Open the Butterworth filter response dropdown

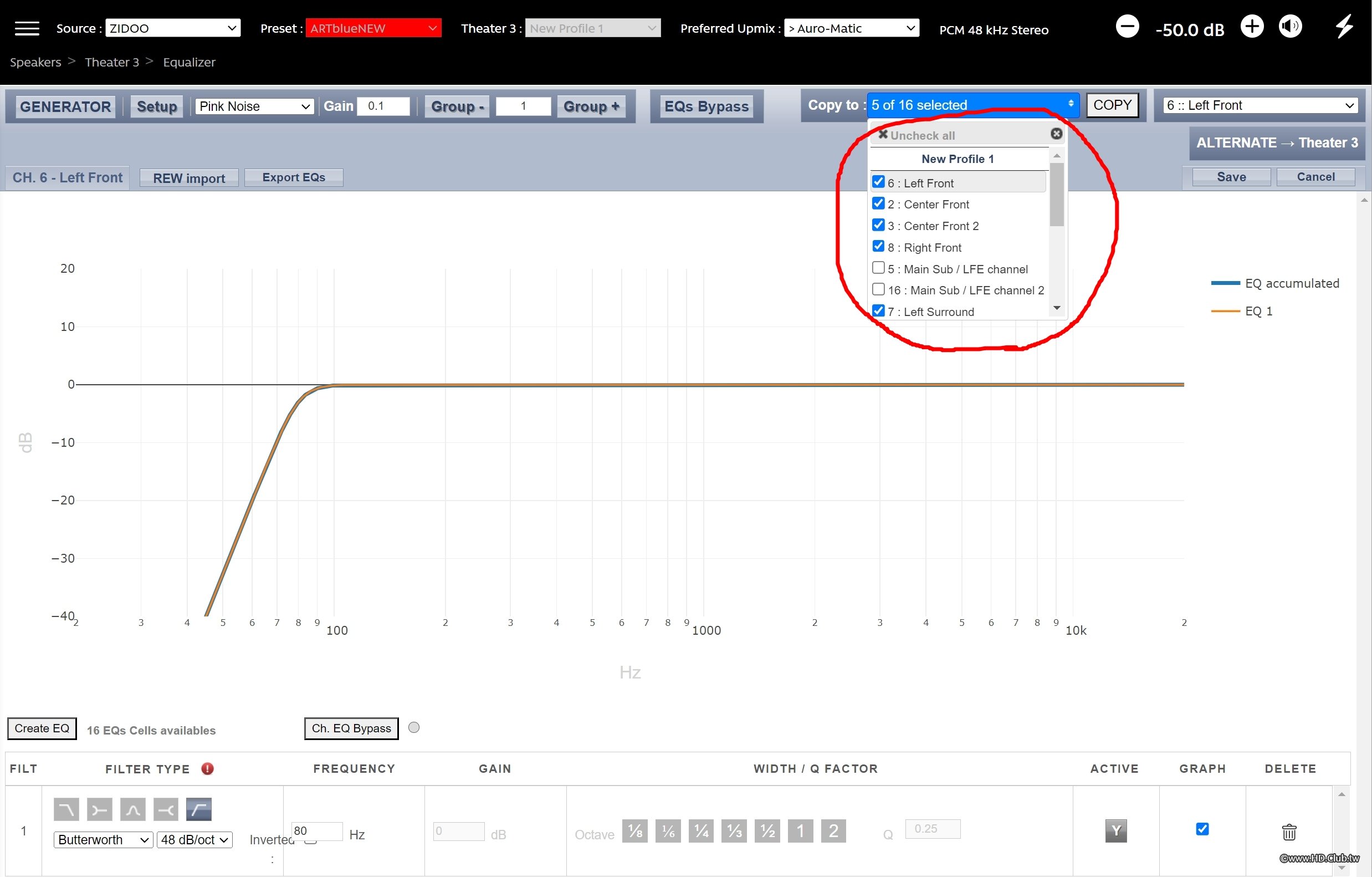(x=103, y=840)
